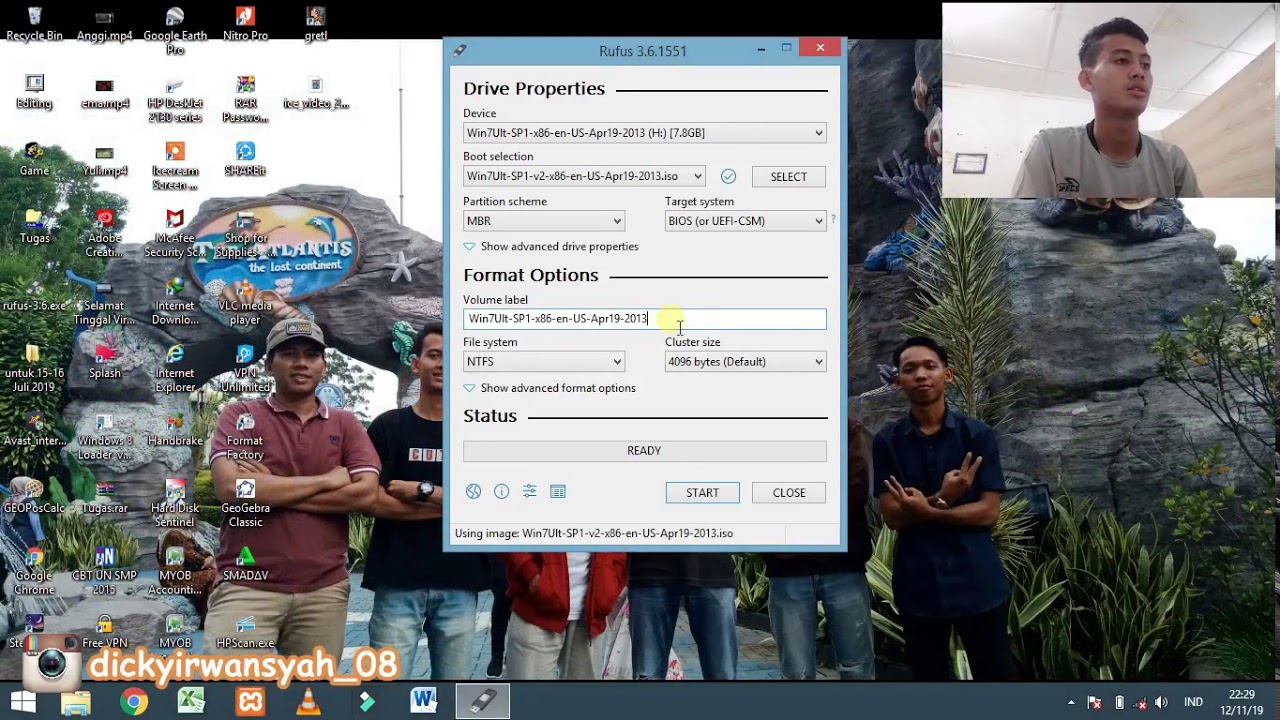Open the Filmora icon on the taskbar
Image resolution: width=1280 pixels, height=720 pixels.
(x=366, y=702)
